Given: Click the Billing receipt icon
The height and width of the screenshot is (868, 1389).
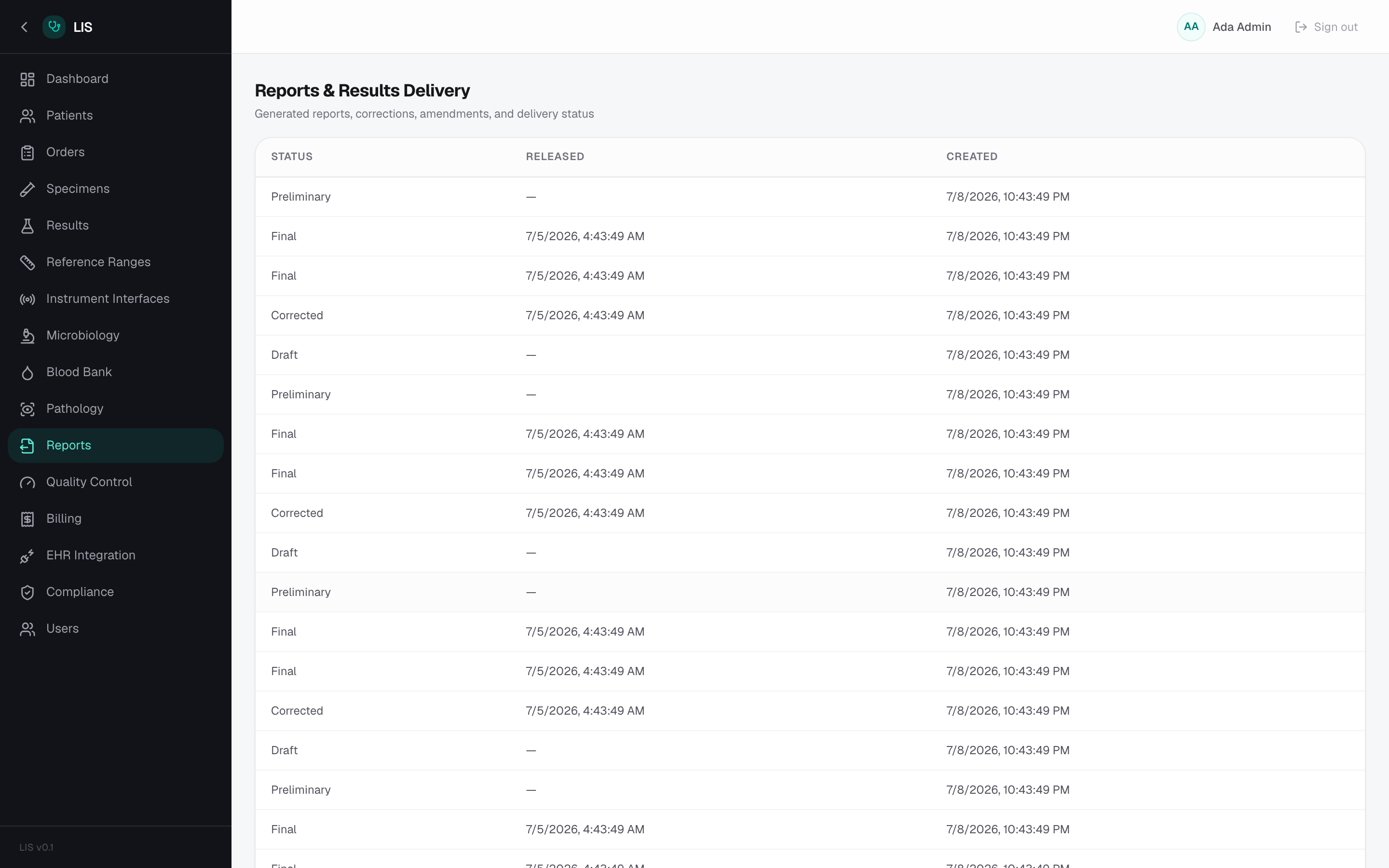Looking at the screenshot, I should click(x=27, y=519).
